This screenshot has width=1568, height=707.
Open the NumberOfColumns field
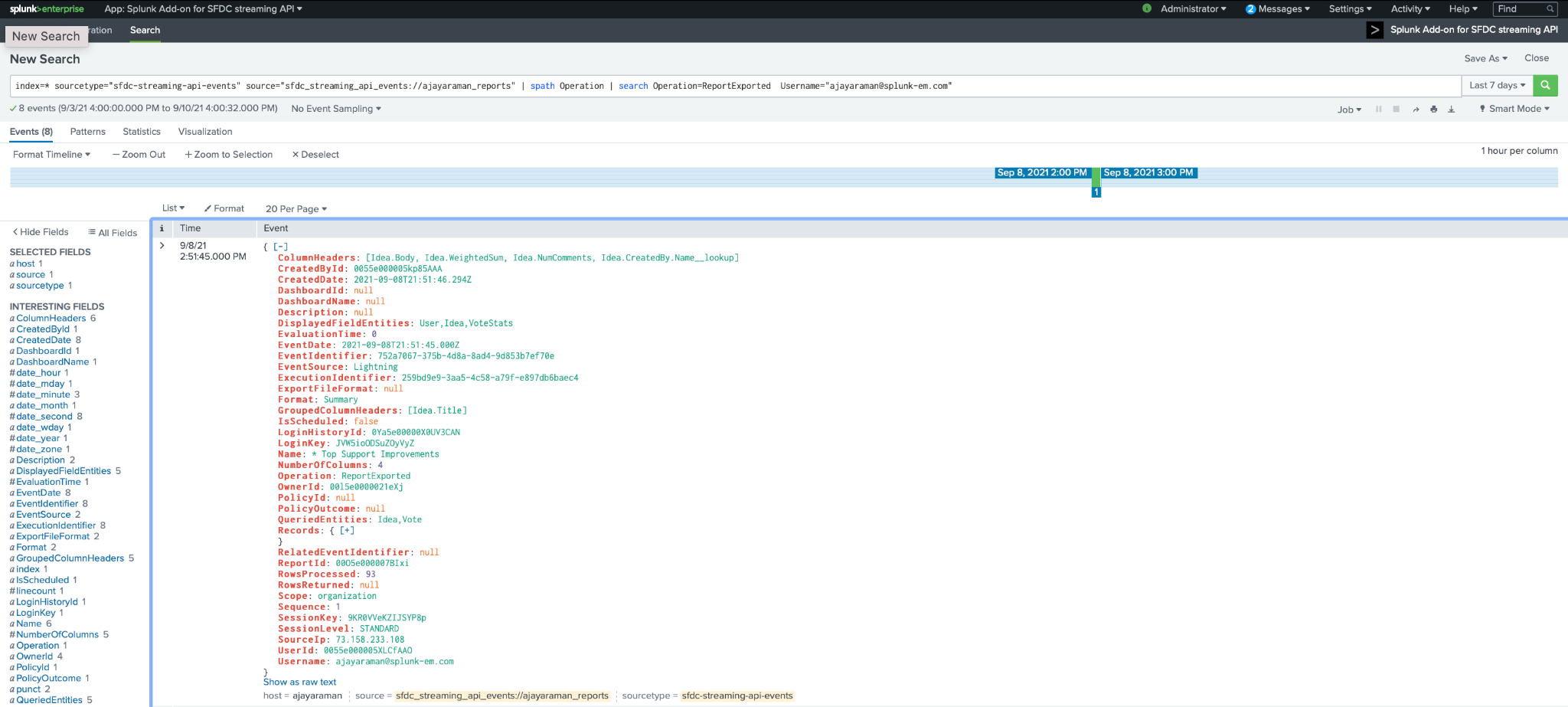coord(57,635)
